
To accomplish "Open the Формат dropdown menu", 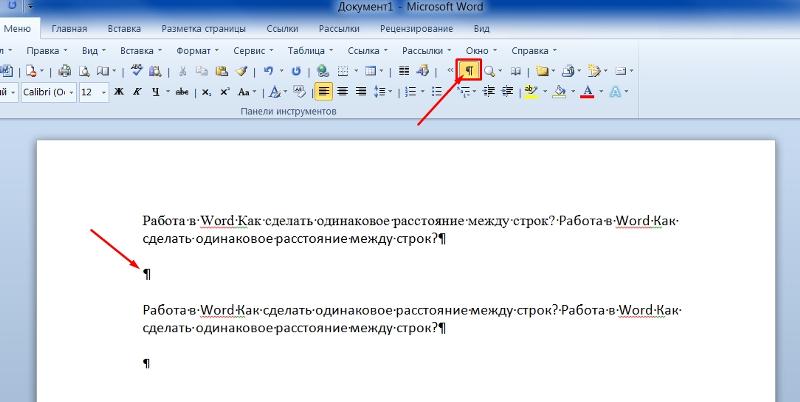I will click(x=197, y=51).
